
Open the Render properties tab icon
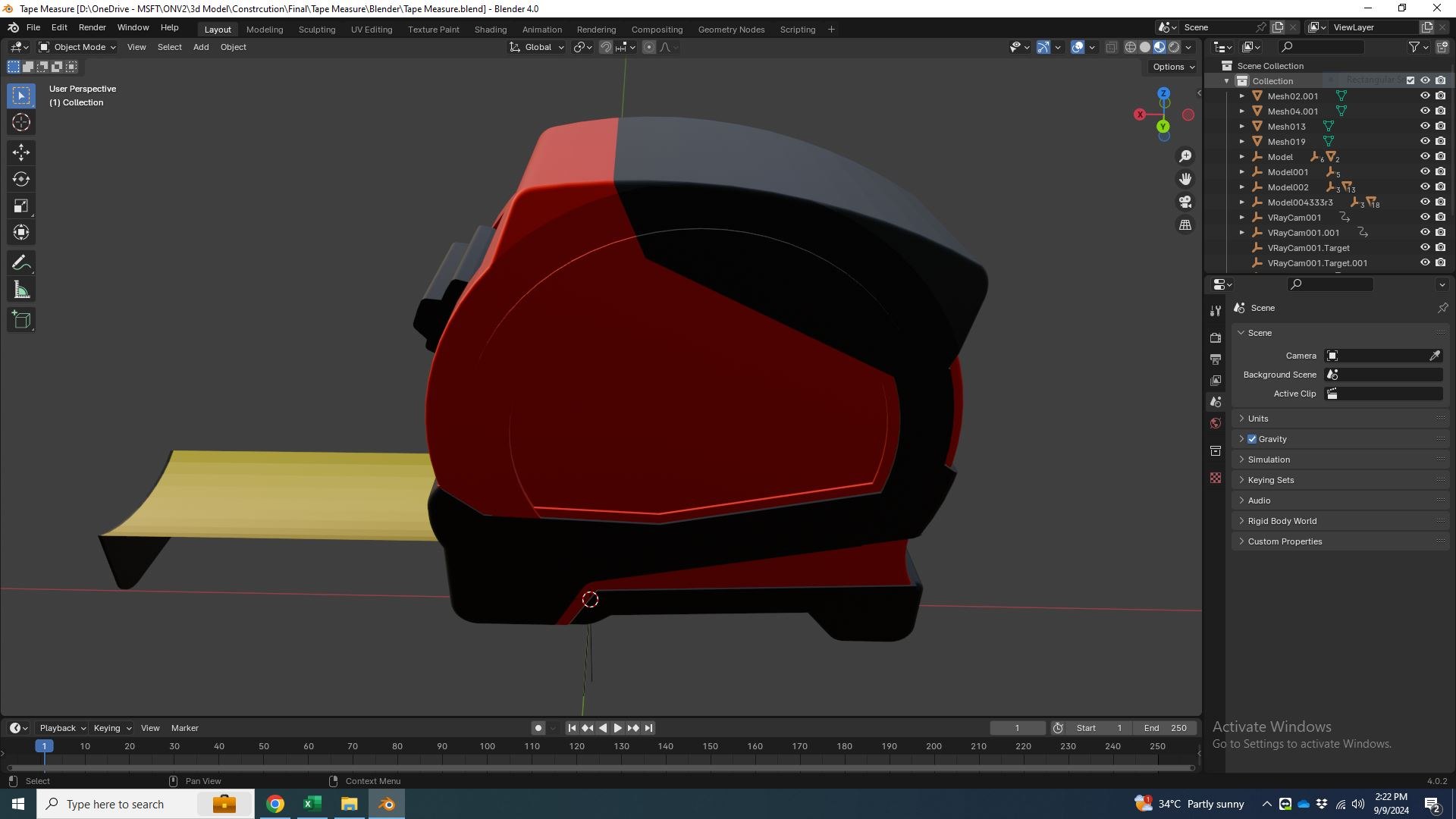point(1216,337)
